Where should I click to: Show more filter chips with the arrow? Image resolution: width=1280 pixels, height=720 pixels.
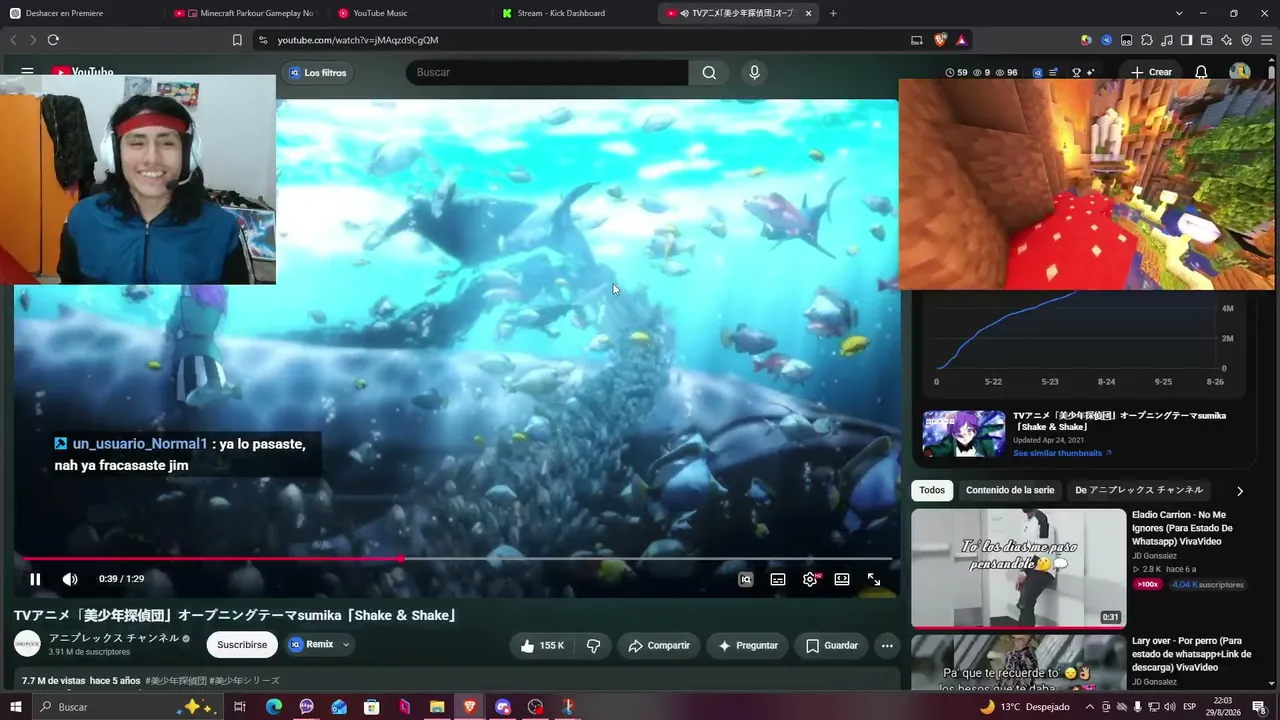1240,491
